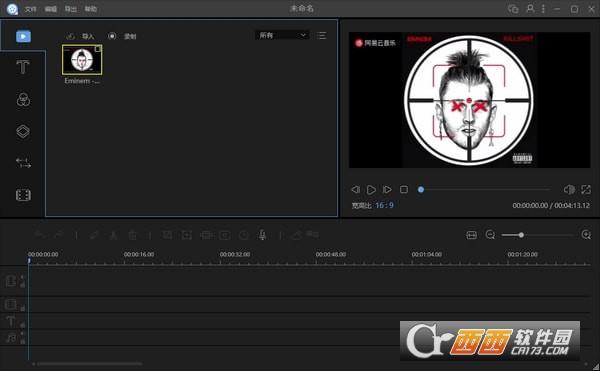Image resolution: width=600 pixels, height=371 pixels.
Task: Open the feedback message icon in the title bar
Action: click(513, 8)
